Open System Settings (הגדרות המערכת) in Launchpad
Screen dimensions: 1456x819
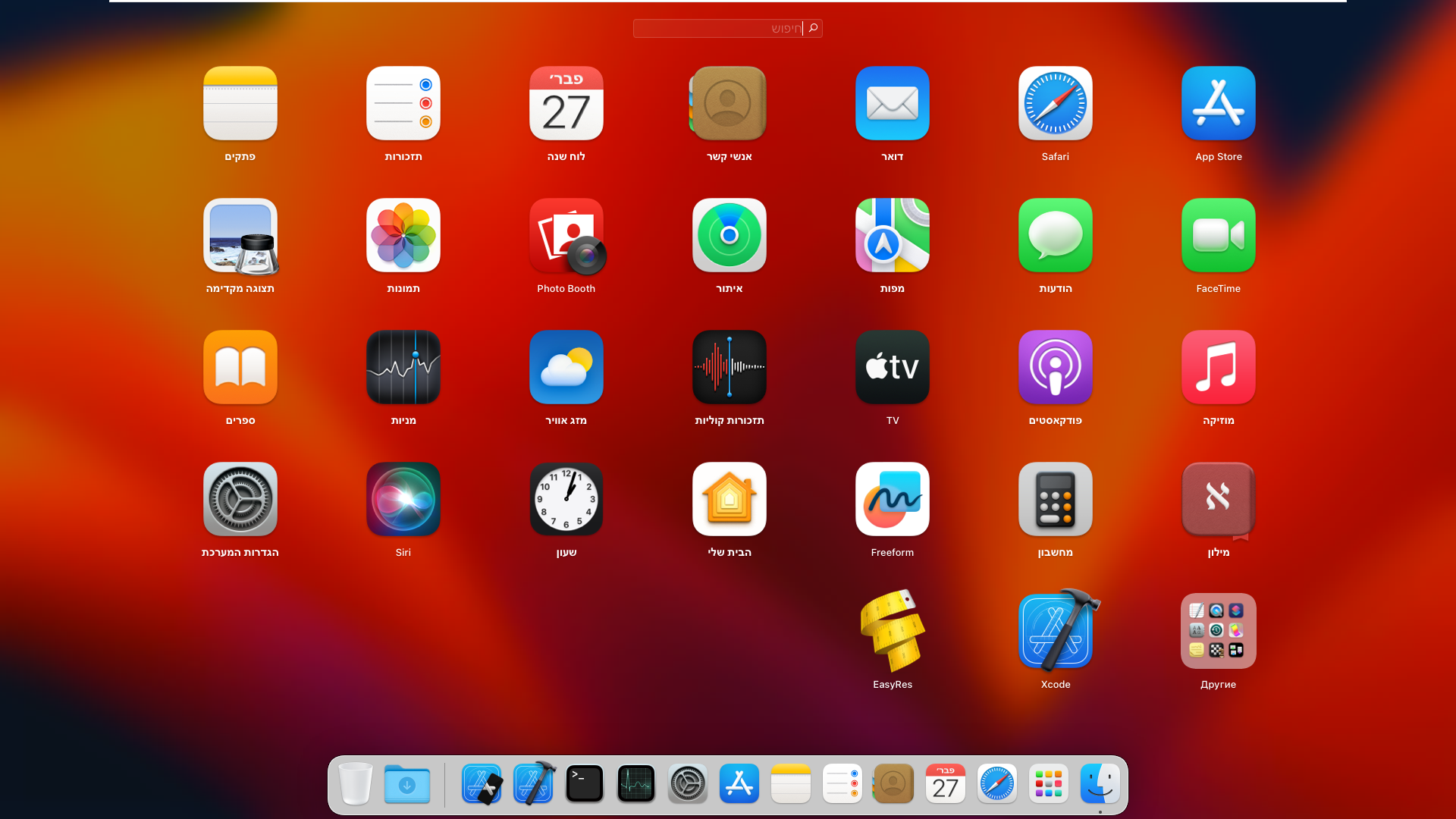(x=240, y=499)
